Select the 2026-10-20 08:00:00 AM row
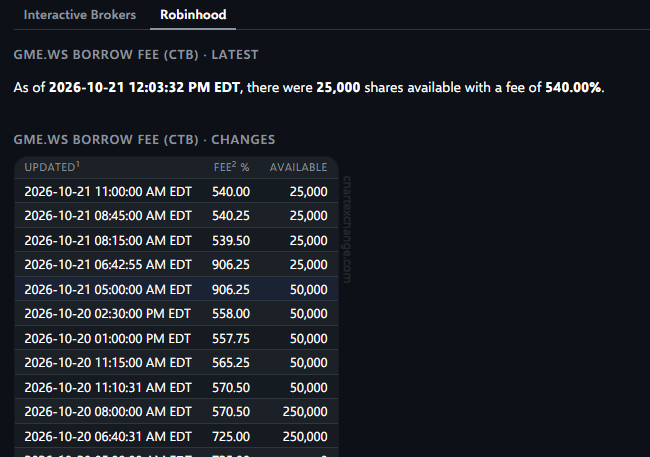This screenshot has height=457, width=650. (177, 411)
